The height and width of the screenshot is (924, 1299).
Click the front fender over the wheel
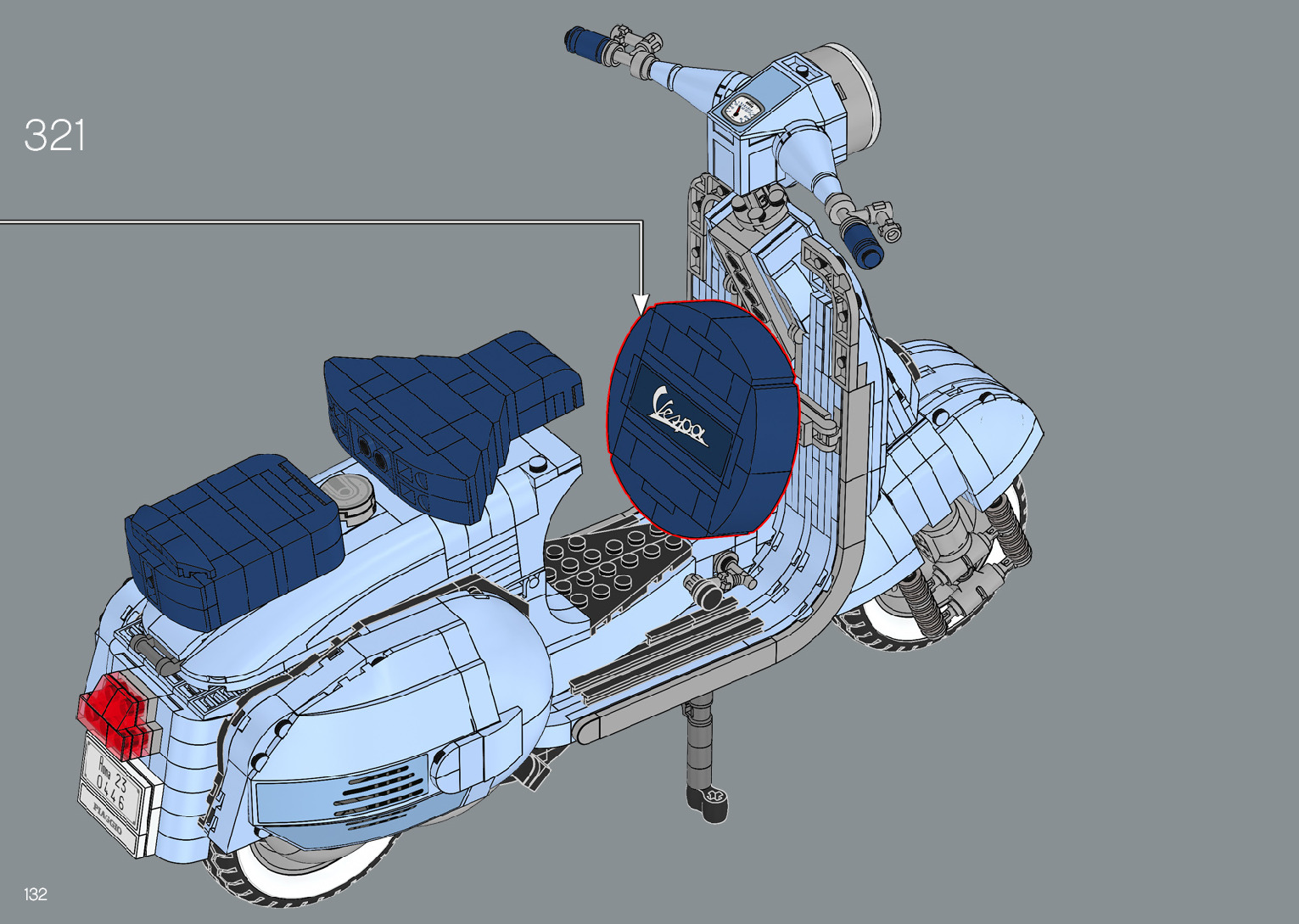pyautogui.click(x=976, y=424)
